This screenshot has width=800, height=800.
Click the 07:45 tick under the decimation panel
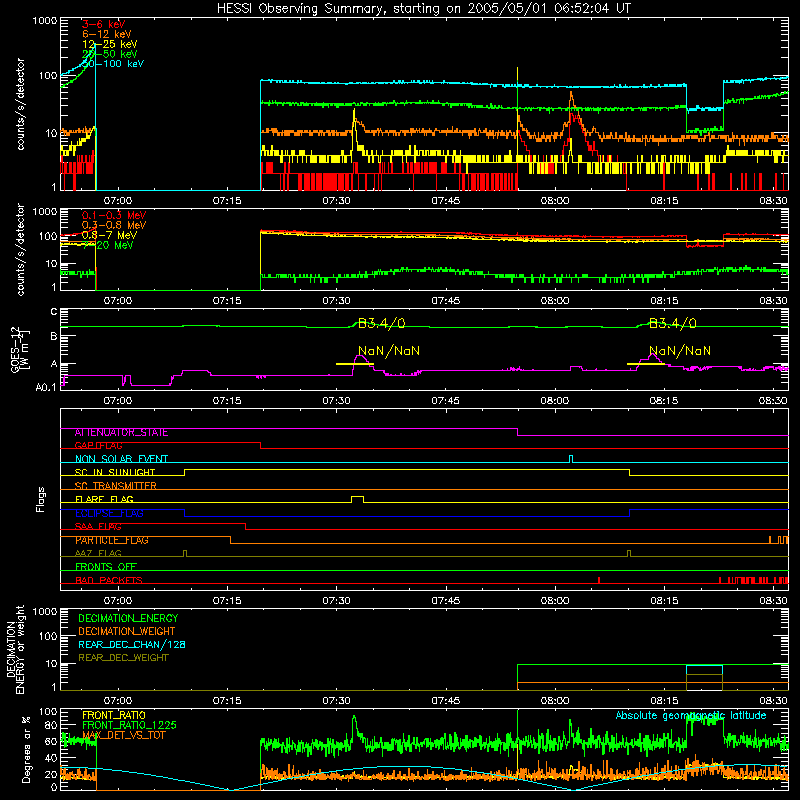(x=445, y=701)
